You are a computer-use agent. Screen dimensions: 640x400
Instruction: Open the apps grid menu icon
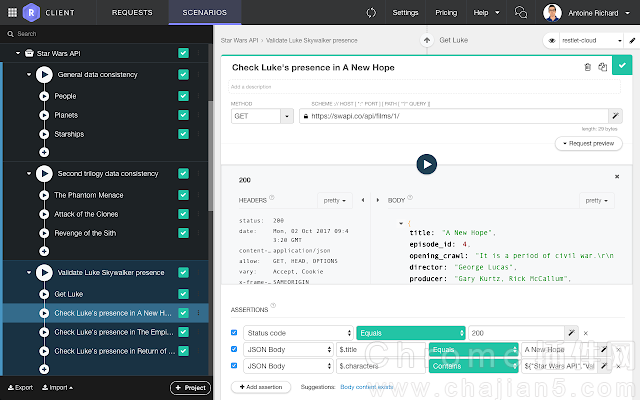(13, 13)
